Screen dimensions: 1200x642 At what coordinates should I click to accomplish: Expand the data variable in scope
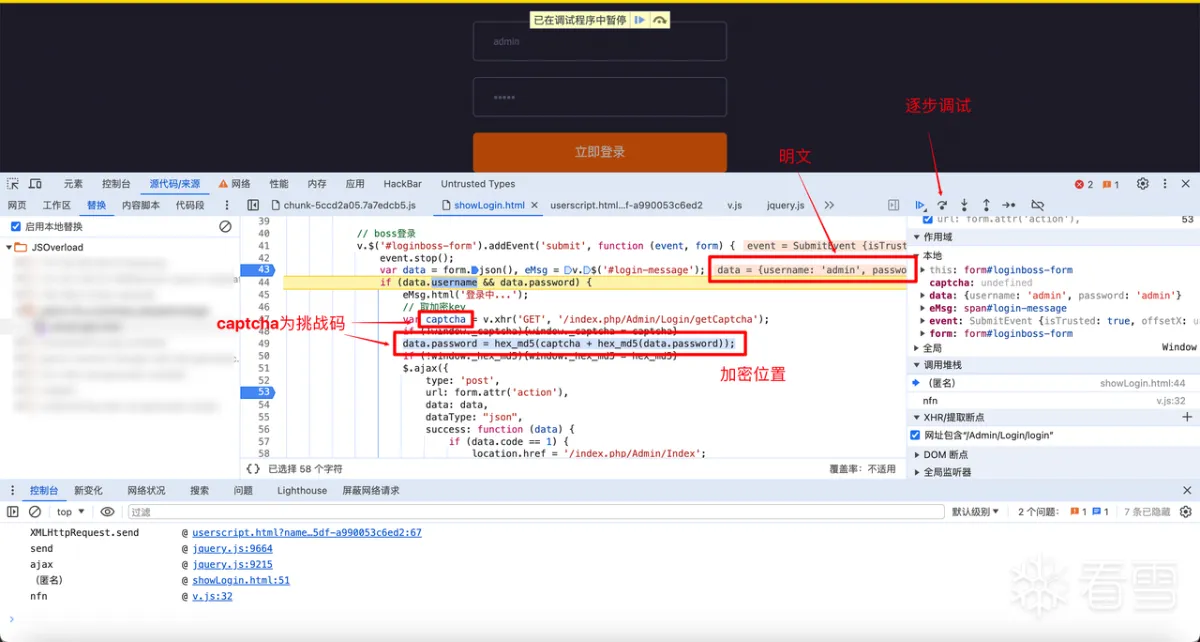[924, 296]
